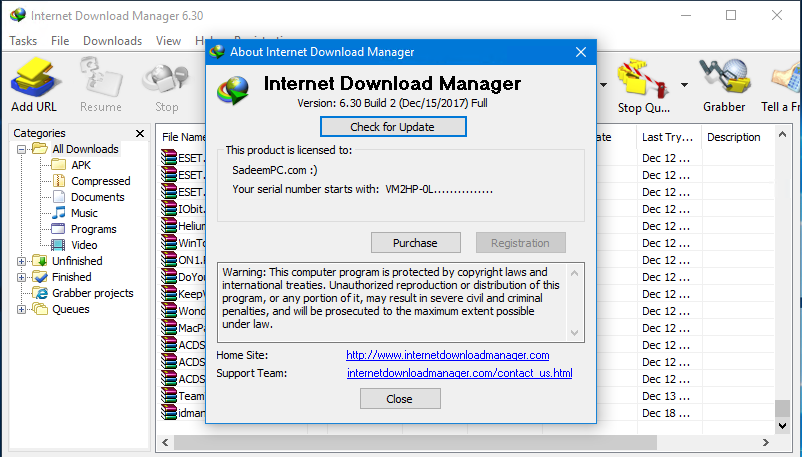Select the Team download row
The width and height of the screenshot is (802, 457).
point(183,396)
